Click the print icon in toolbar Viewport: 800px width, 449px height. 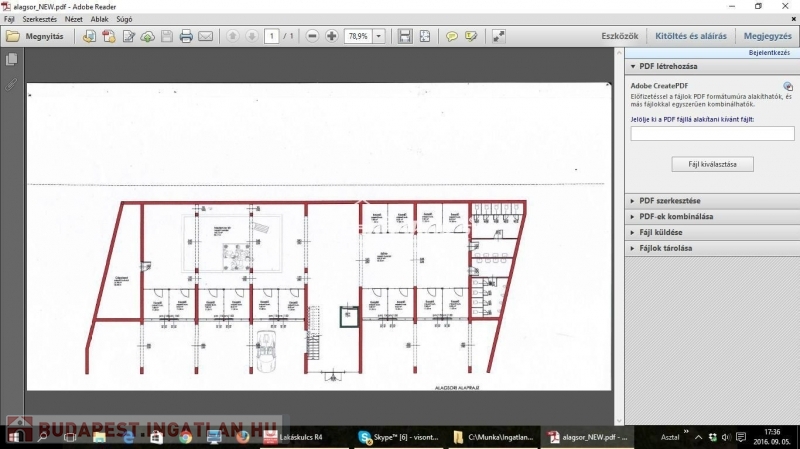point(186,36)
